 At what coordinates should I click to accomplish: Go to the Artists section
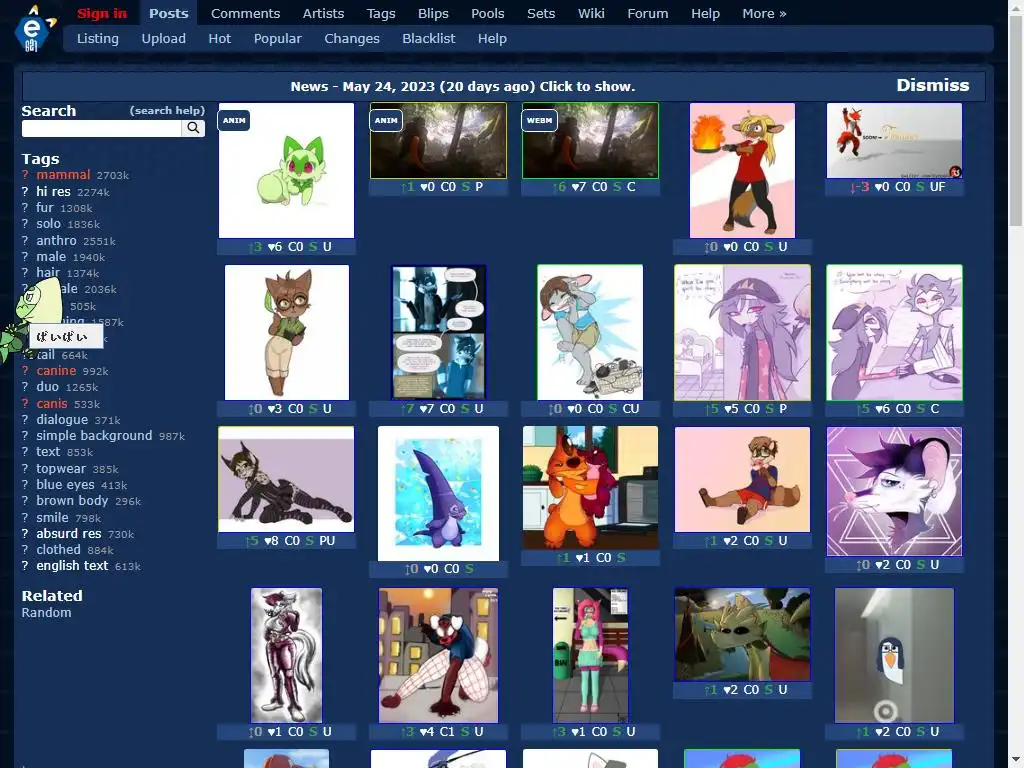click(x=323, y=13)
